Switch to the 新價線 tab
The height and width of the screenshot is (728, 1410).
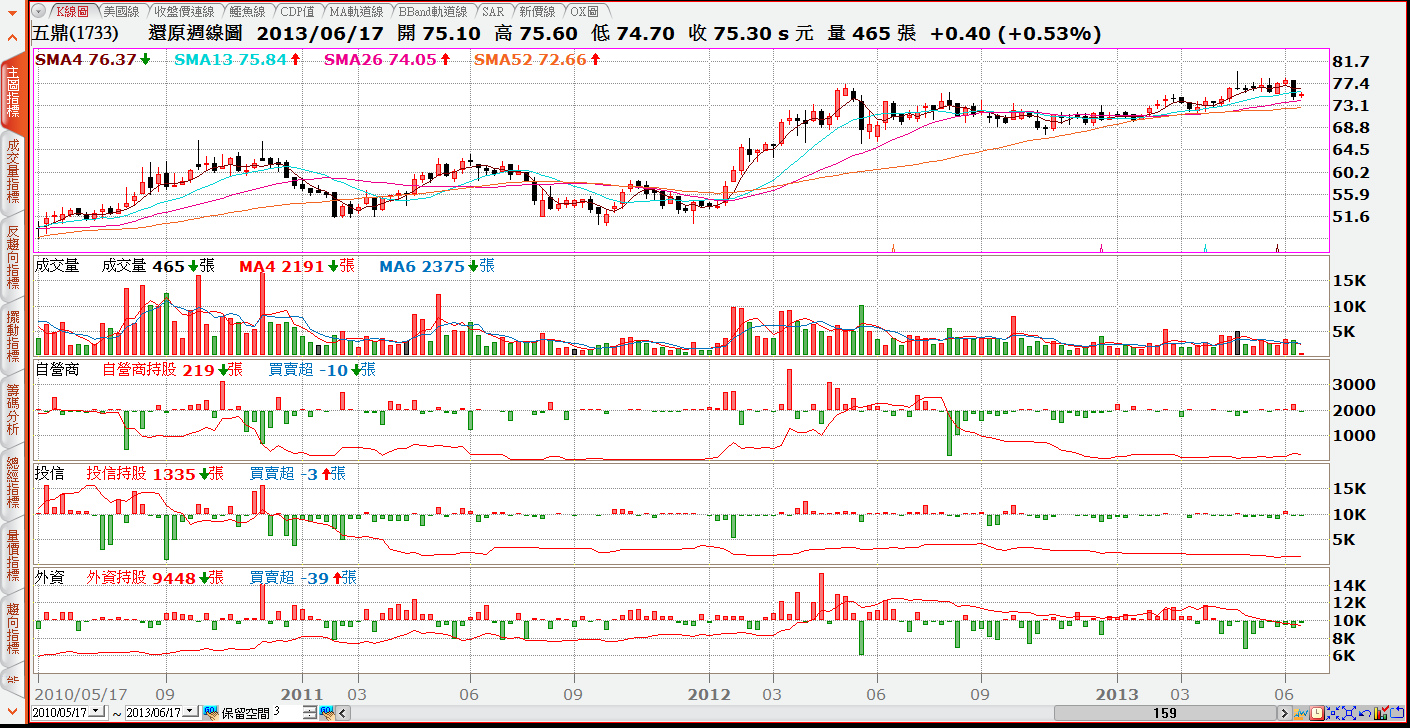tap(538, 11)
